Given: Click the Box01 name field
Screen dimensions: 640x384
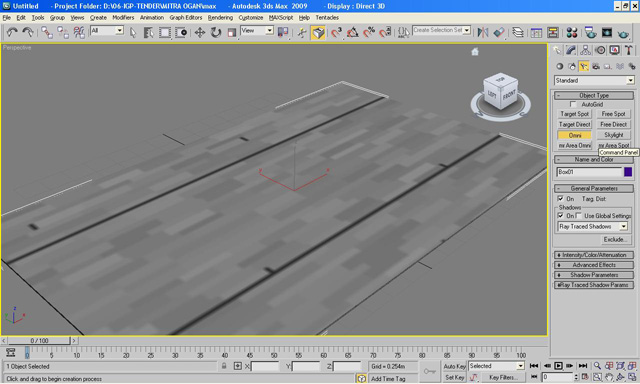Looking at the screenshot, I should (589, 172).
